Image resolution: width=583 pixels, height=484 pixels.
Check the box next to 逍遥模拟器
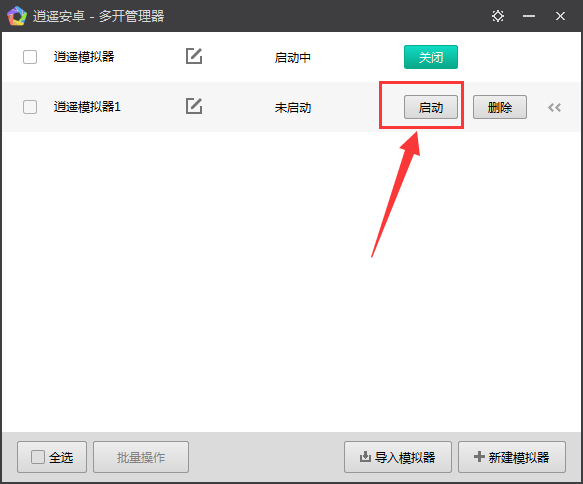pos(30,57)
